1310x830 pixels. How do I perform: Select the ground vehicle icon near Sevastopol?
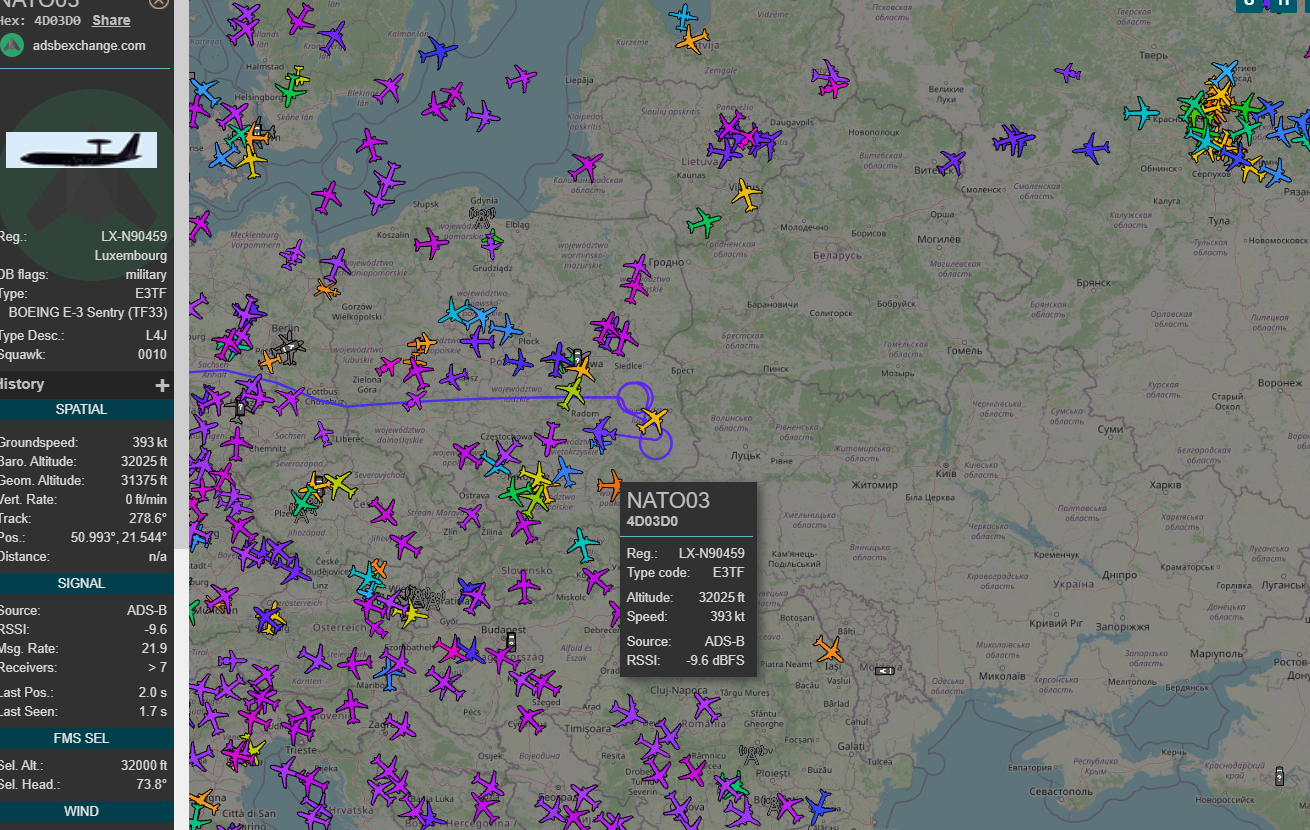point(1280,775)
